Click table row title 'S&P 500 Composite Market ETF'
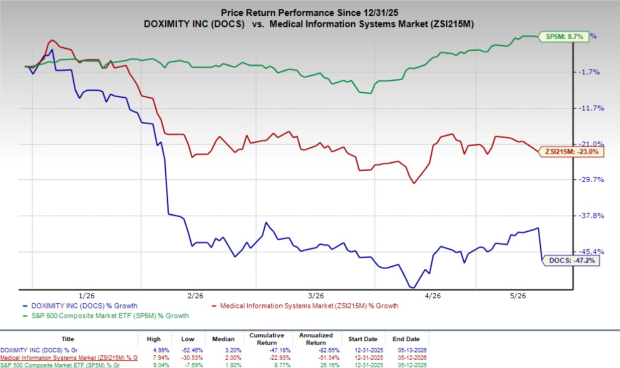Screen dimensions: 620x368 (x=60, y=365)
